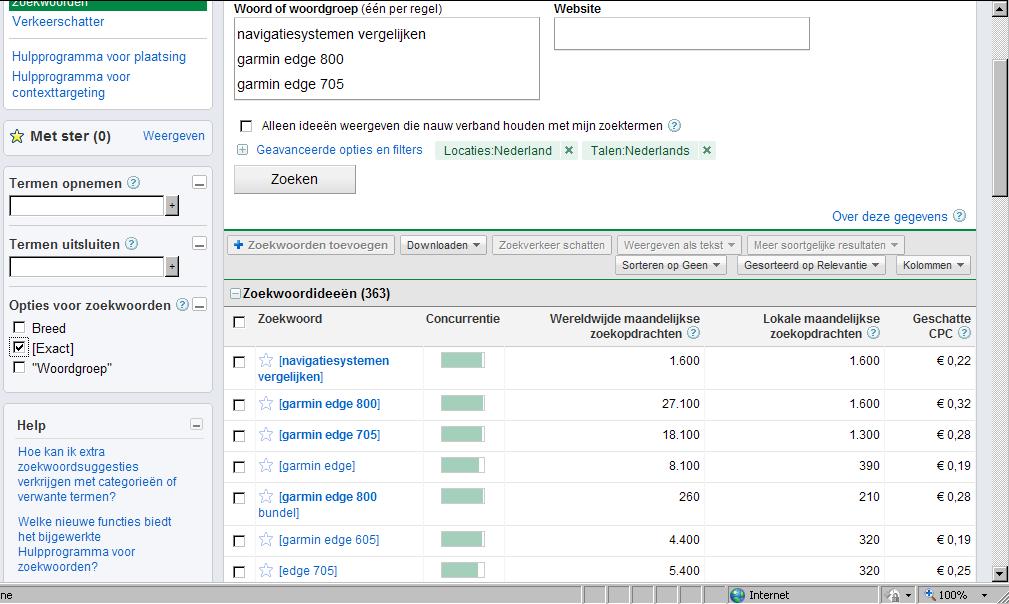Collapse the Opties voor zoekwoorden panel
The image size is (1009, 604).
(x=199, y=305)
